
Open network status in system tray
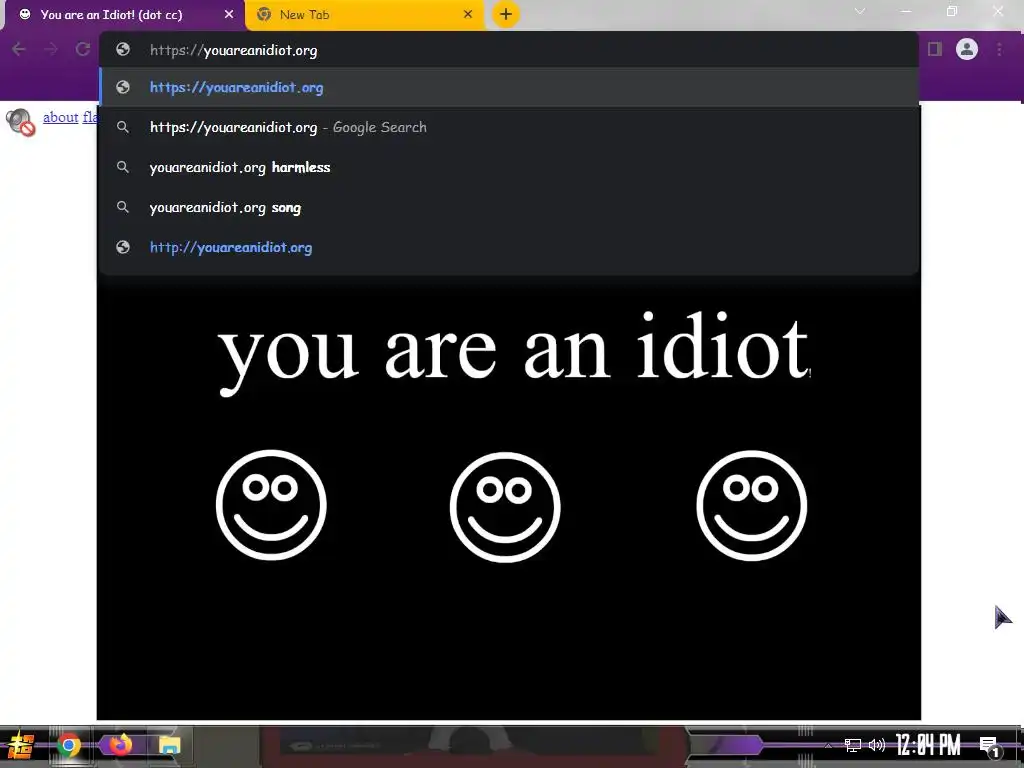[852, 745]
